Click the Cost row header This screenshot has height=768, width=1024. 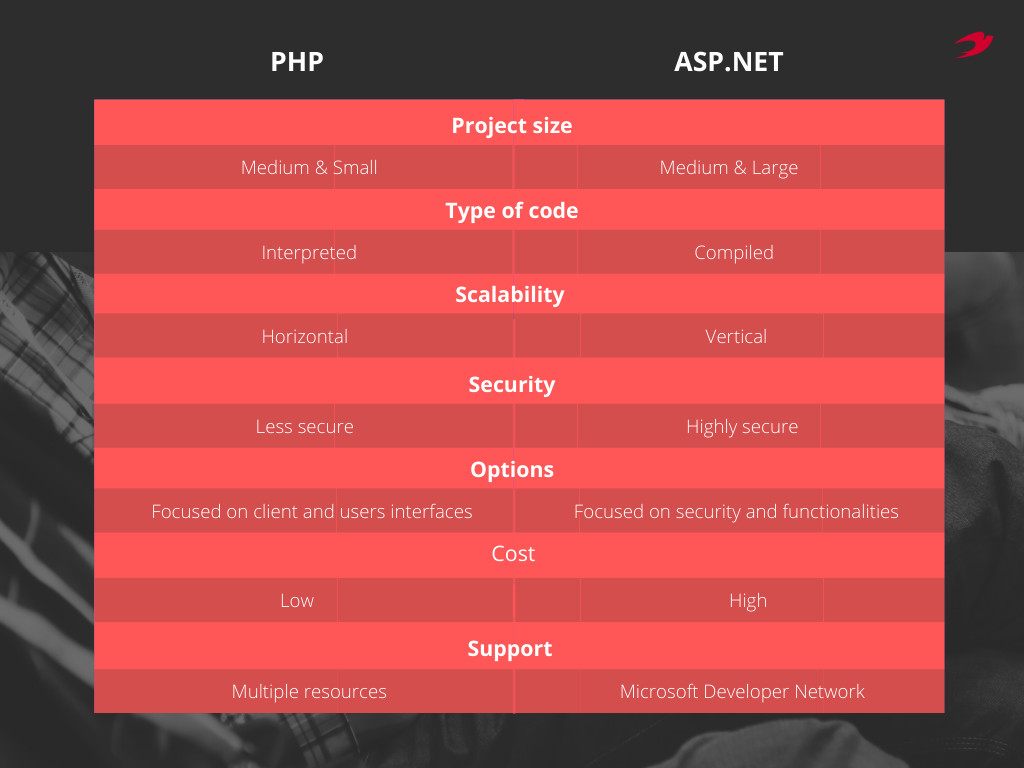click(514, 554)
